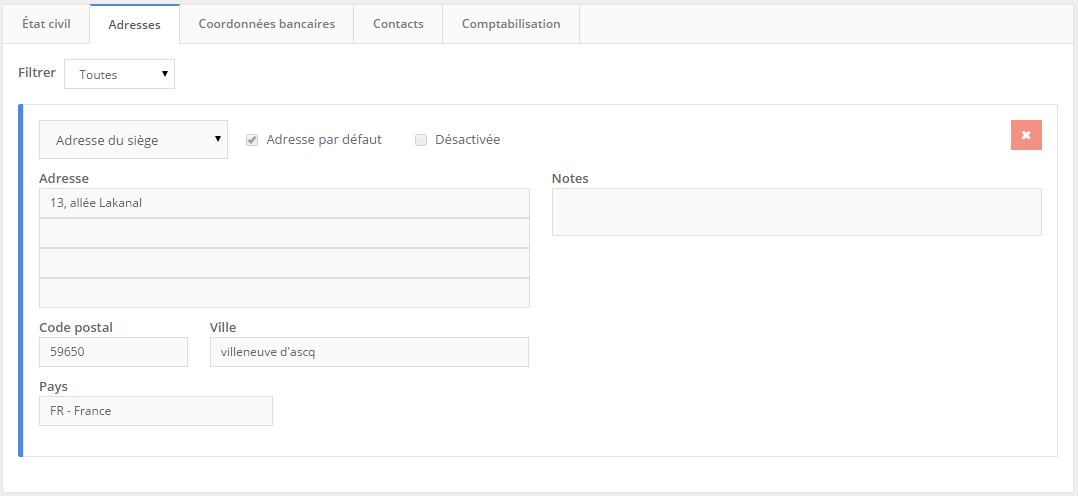This screenshot has height=496, width=1078.
Task: Go to the Contacts tab
Action: (x=398, y=24)
